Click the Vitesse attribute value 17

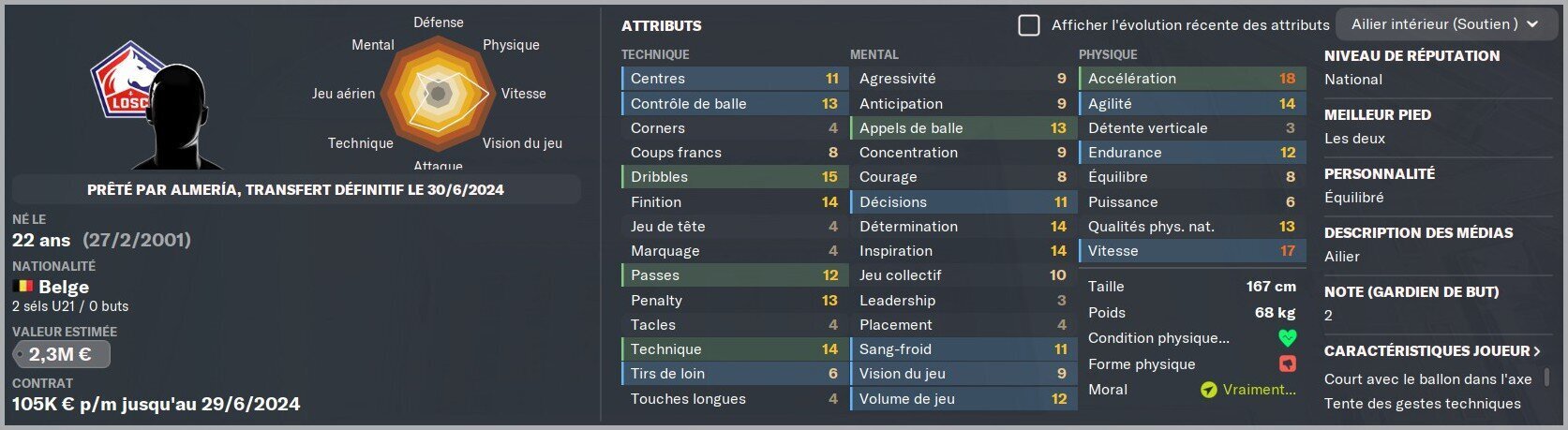[x=1288, y=251]
